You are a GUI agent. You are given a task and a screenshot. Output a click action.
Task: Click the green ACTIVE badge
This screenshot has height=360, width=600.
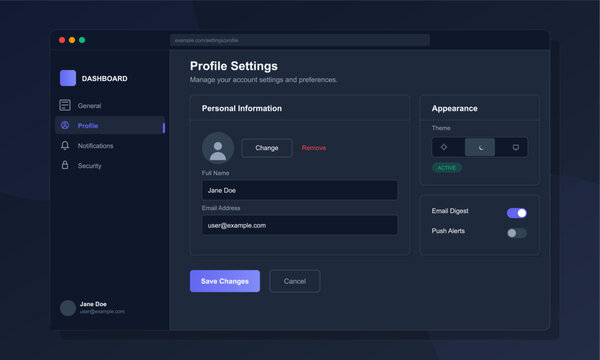447,168
